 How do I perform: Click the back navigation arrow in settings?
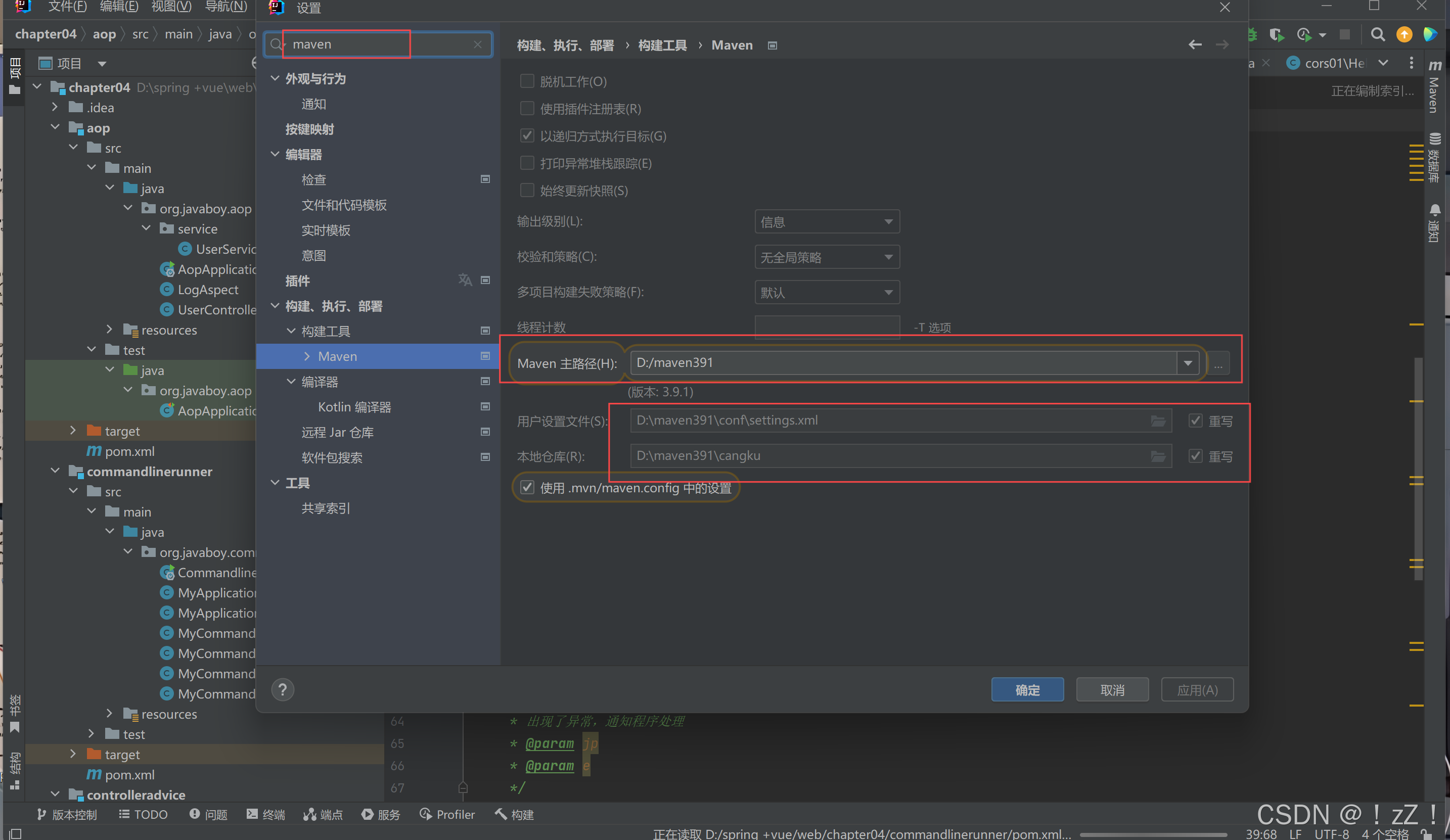[1195, 45]
